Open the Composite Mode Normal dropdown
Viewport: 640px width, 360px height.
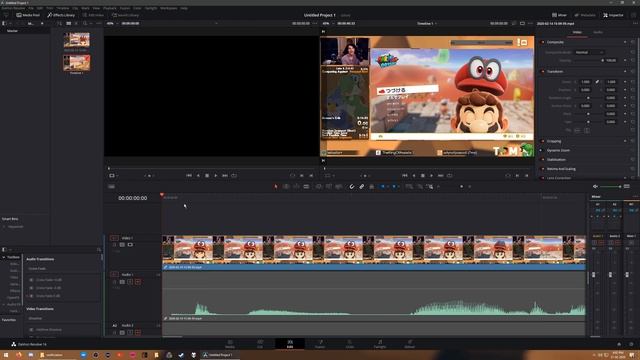tap(589, 52)
